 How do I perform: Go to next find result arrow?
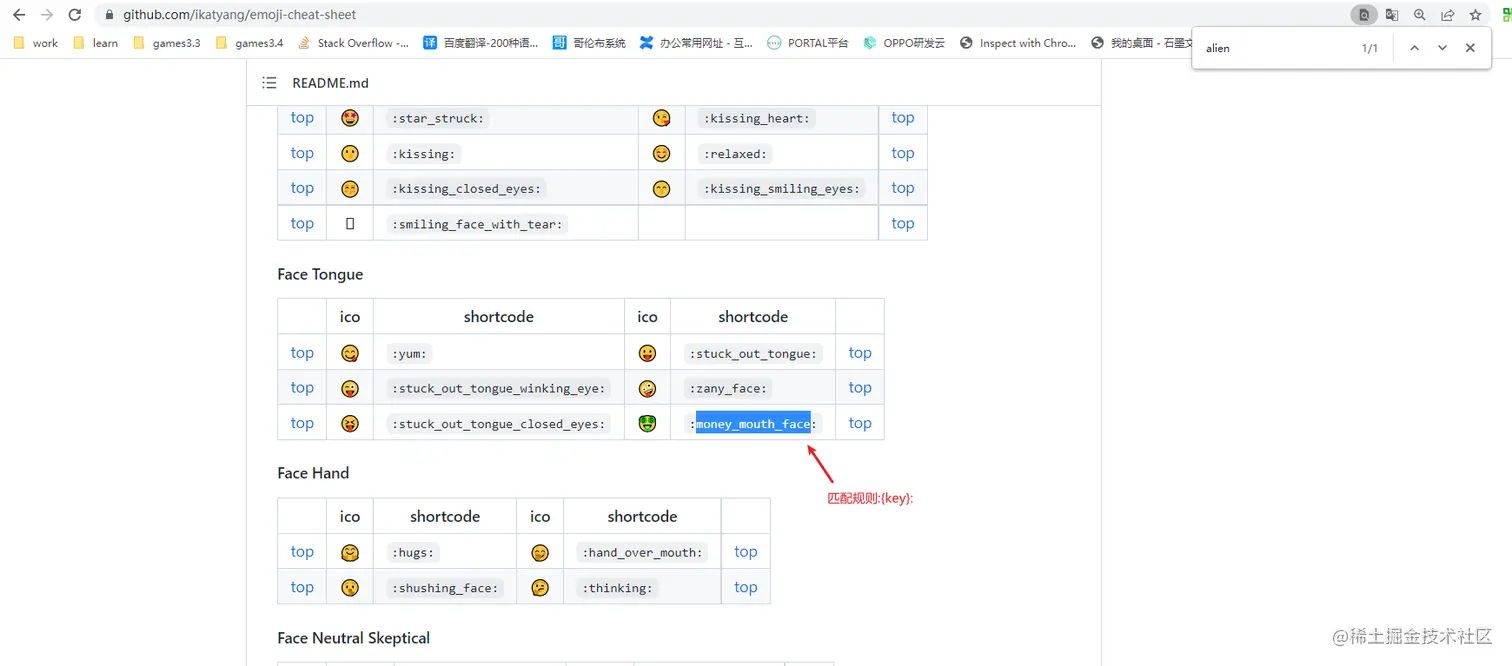1442,48
